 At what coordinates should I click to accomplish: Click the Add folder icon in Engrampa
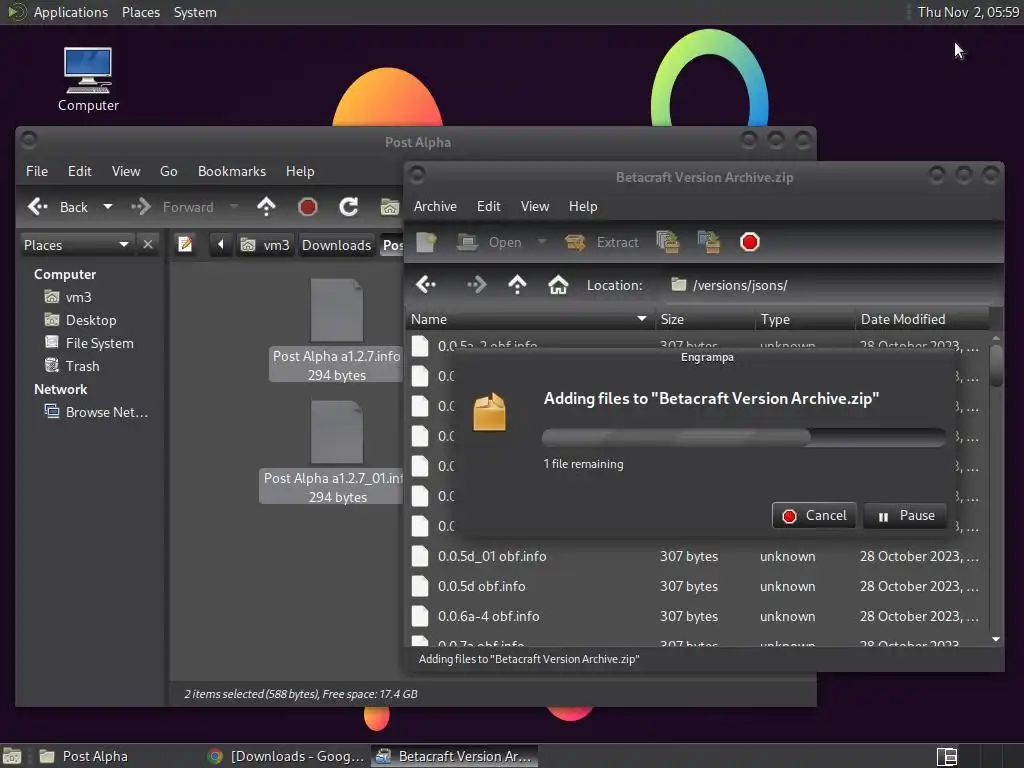709,242
